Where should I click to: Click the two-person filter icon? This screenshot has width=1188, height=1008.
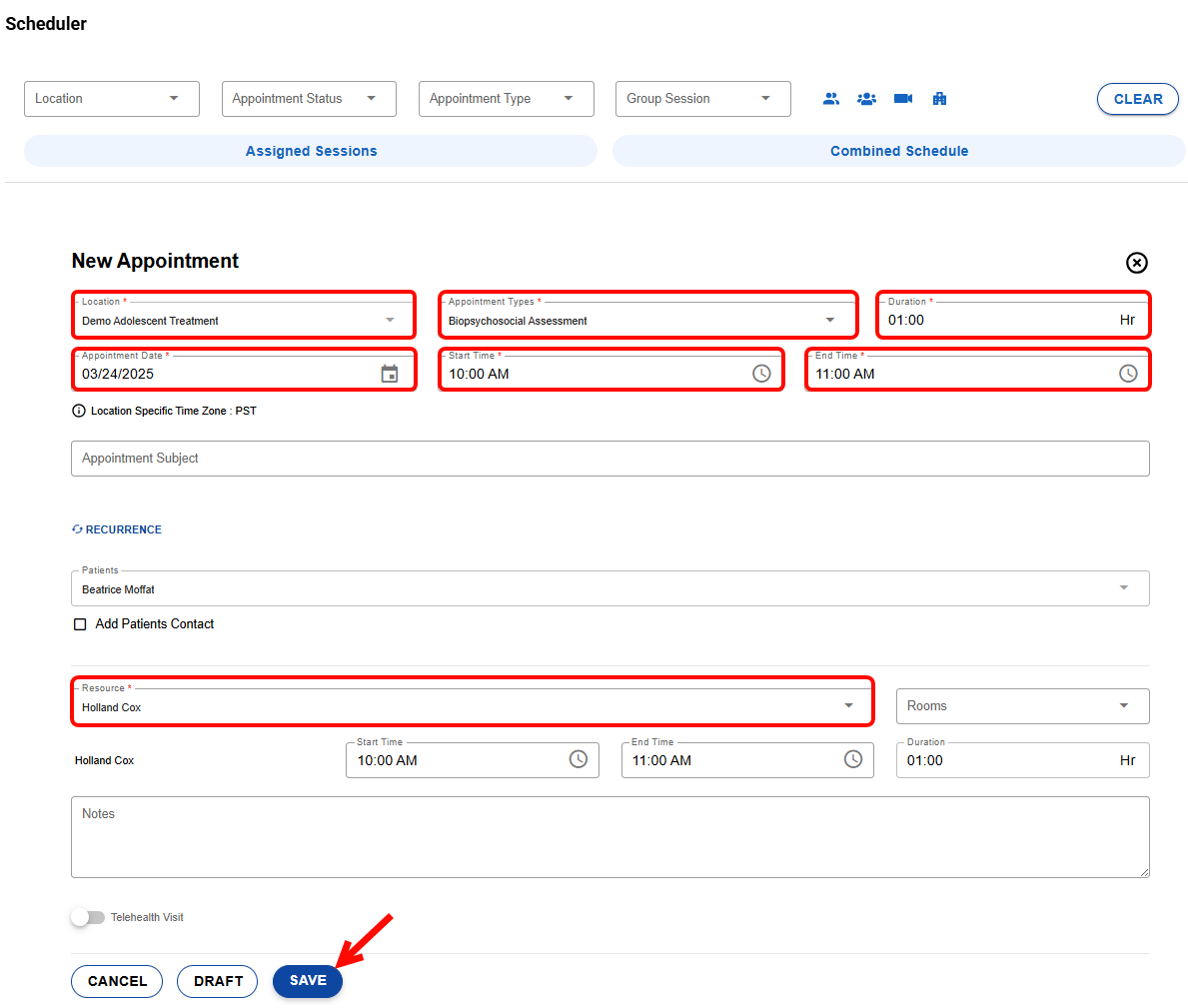point(830,99)
